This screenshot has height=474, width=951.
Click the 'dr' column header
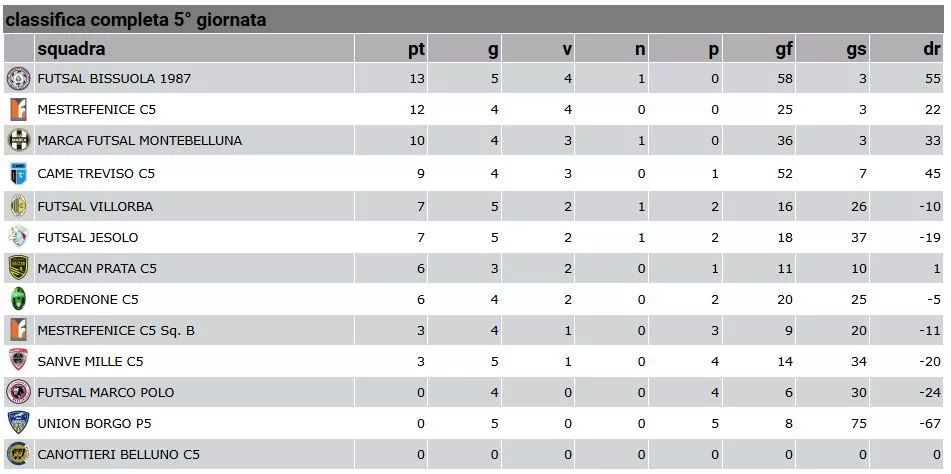click(932, 49)
